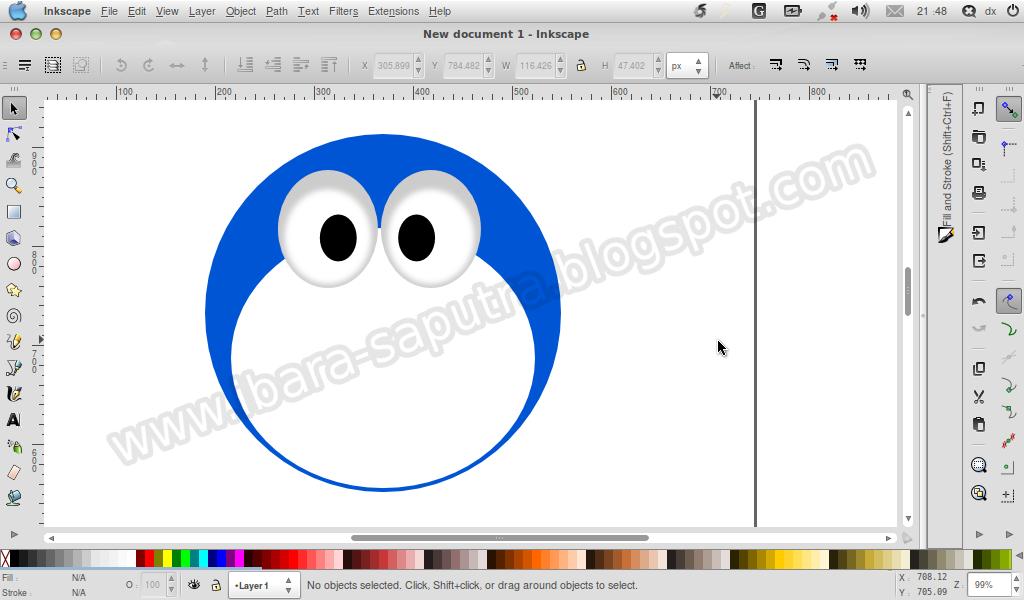Toggle main snapping enable button
Viewport: 1024px width, 600px height.
click(x=1009, y=109)
